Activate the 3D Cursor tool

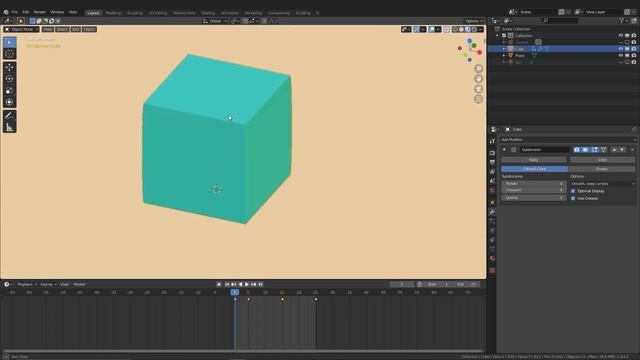(x=9, y=53)
